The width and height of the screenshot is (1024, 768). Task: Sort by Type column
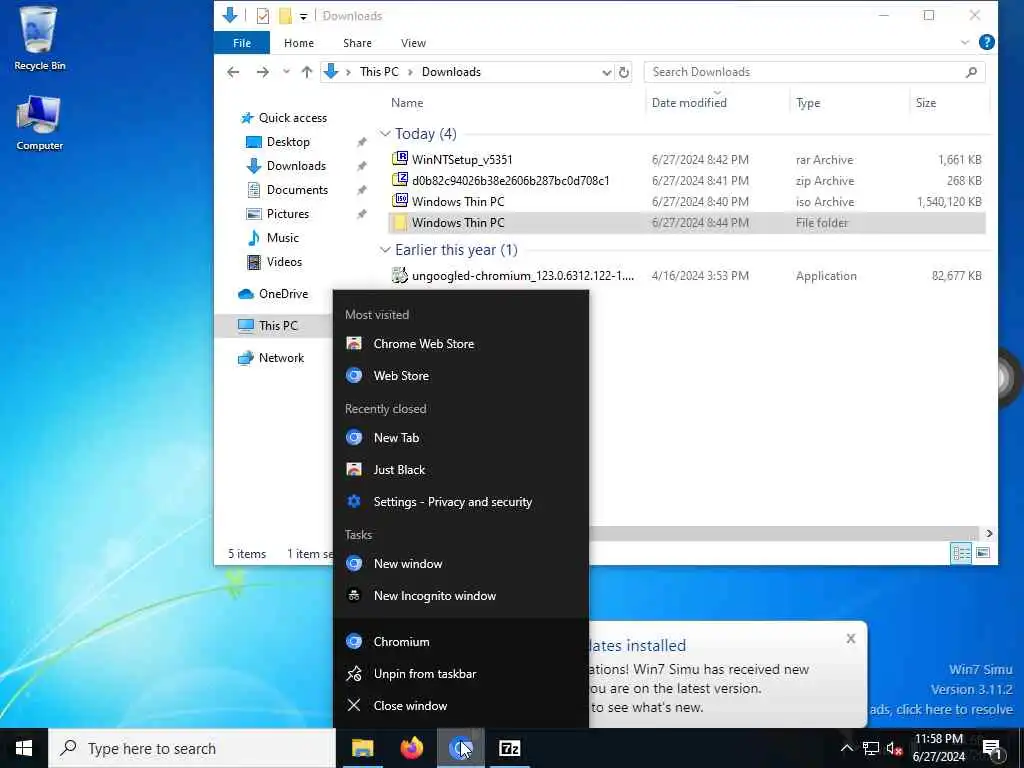pyautogui.click(x=808, y=103)
